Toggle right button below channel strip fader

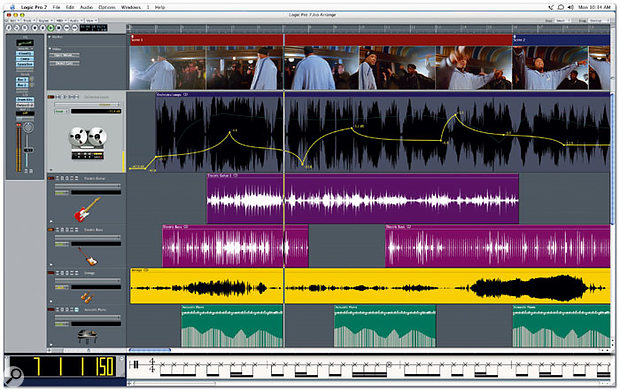click(x=31, y=171)
